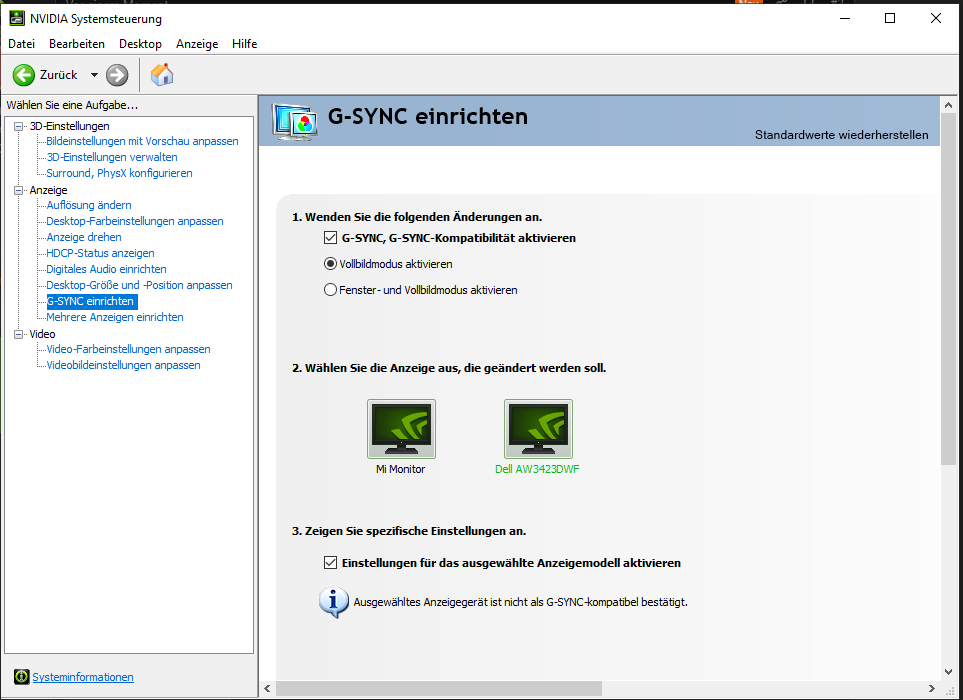
Task: Toggle Einstellungen für das ausgewählte Anzeigemodell checkbox
Action: [x=330, y=562]
